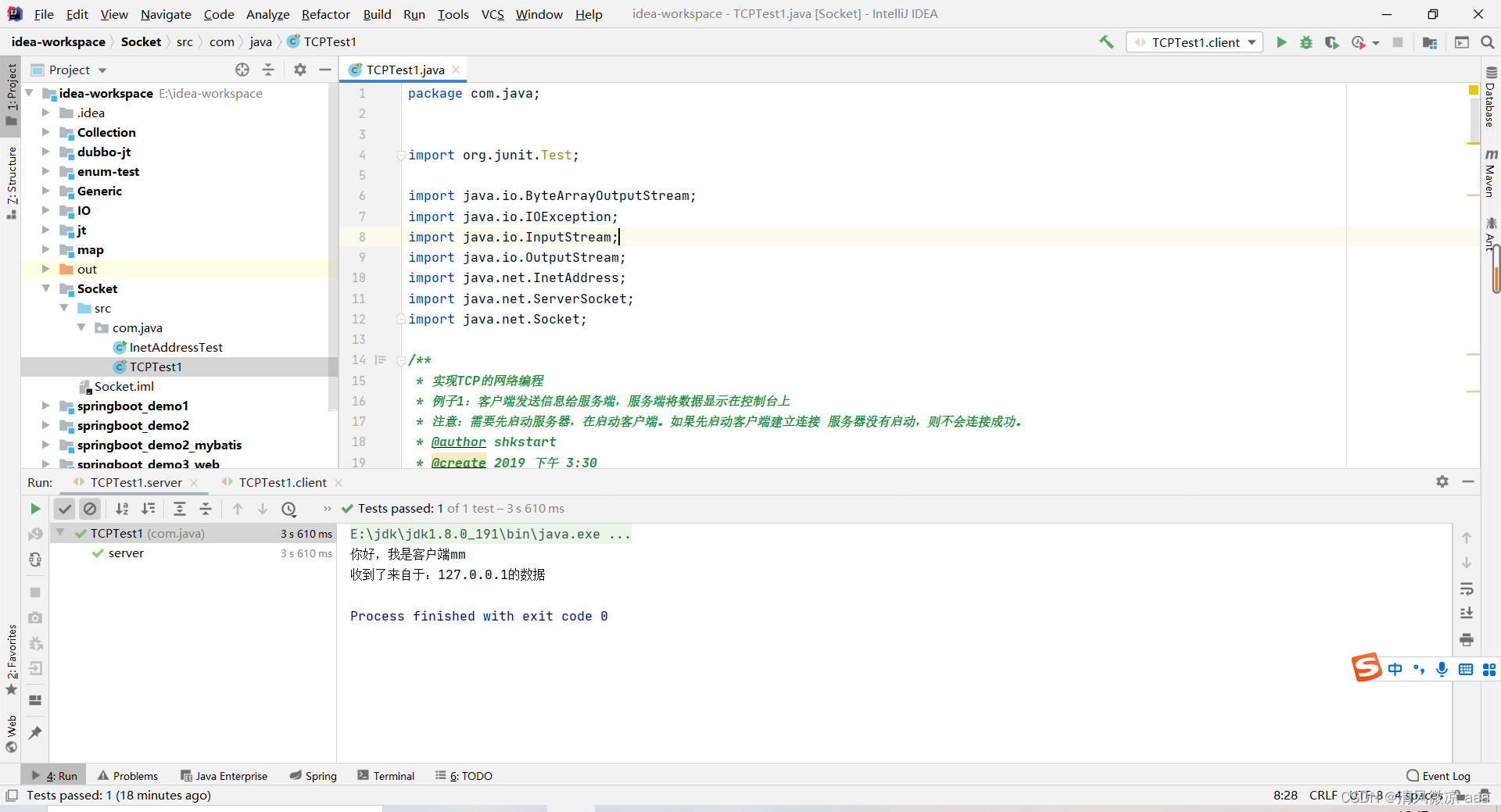Screen dimensions: 1501x812
Task: Open the Spring tool window
Action: click(x=313, y=775)
